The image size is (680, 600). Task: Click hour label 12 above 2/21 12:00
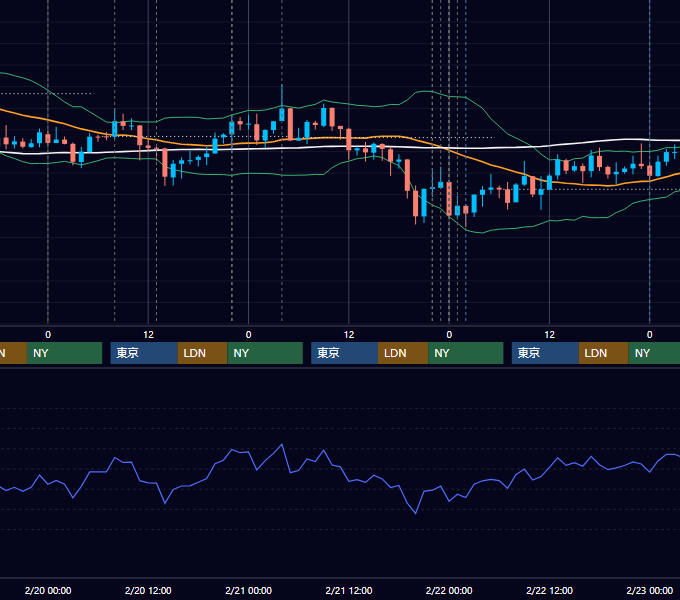(x=349, y=334)
